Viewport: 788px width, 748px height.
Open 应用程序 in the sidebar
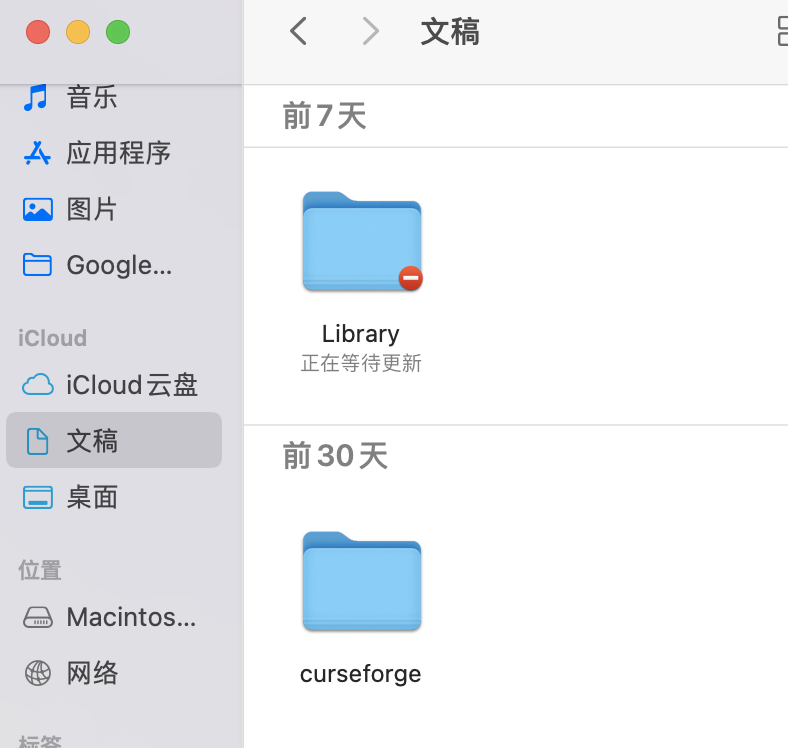(x=118, y=153)
